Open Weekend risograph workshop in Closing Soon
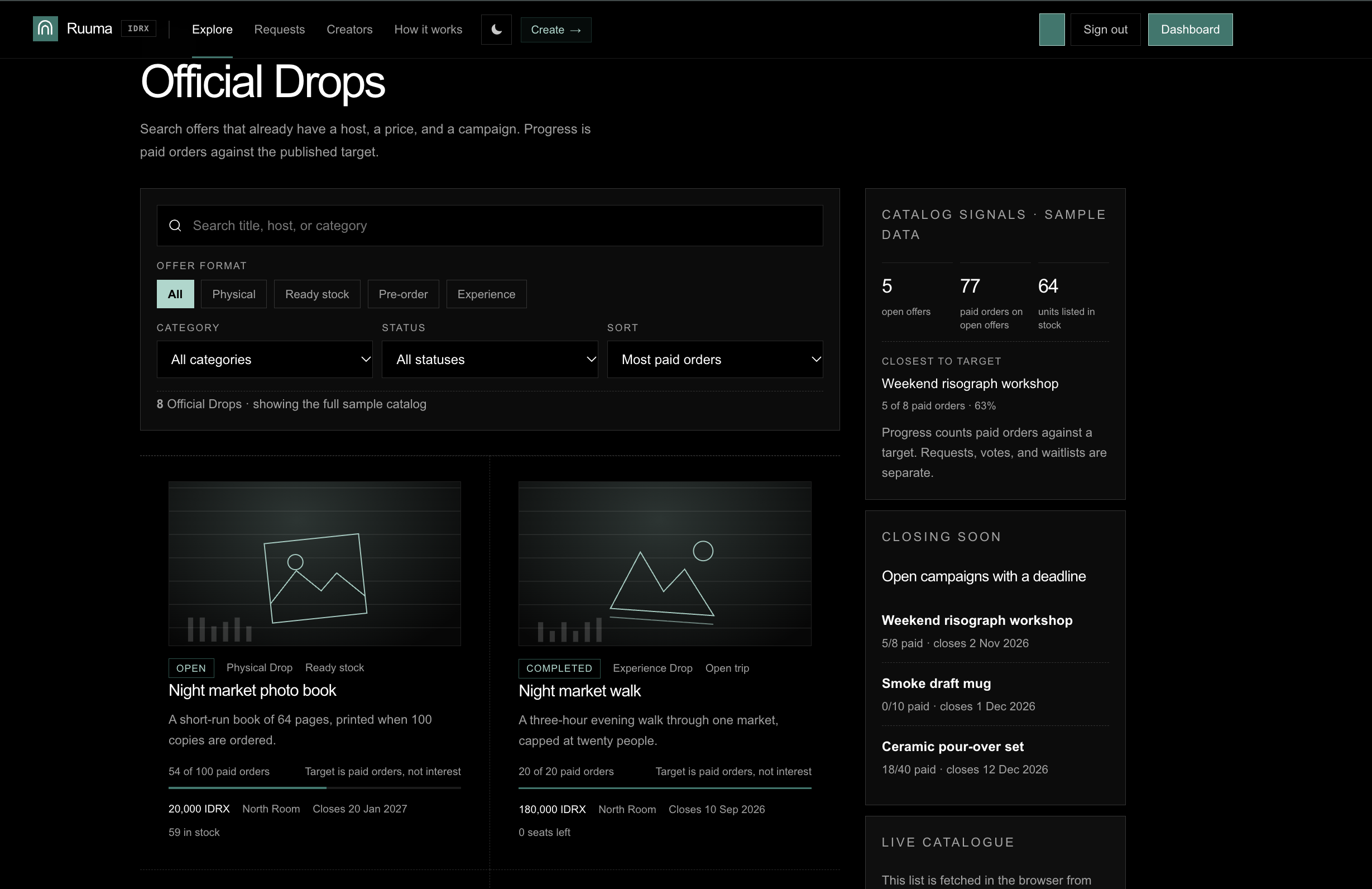This screenshot has width=1372, height=889. pyautogui.click(x=977, y=620)
